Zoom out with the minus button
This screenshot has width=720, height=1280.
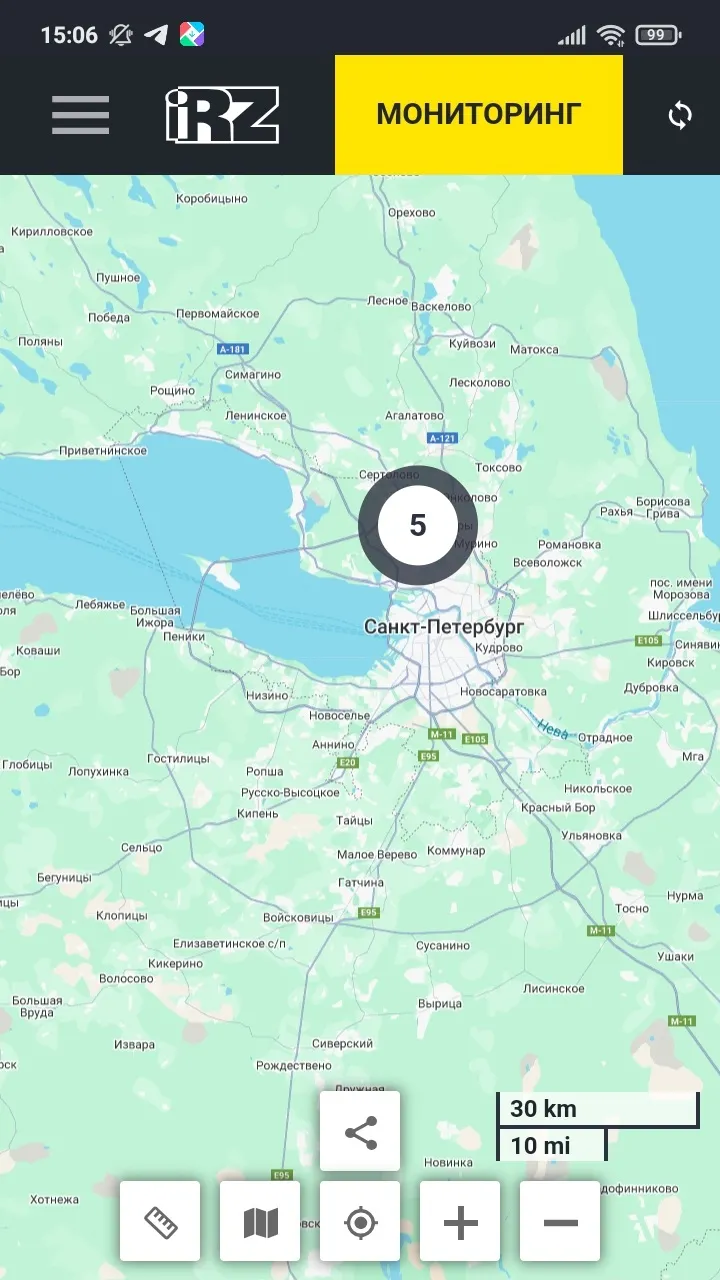pyautogui.click(x=560, y=1221)
